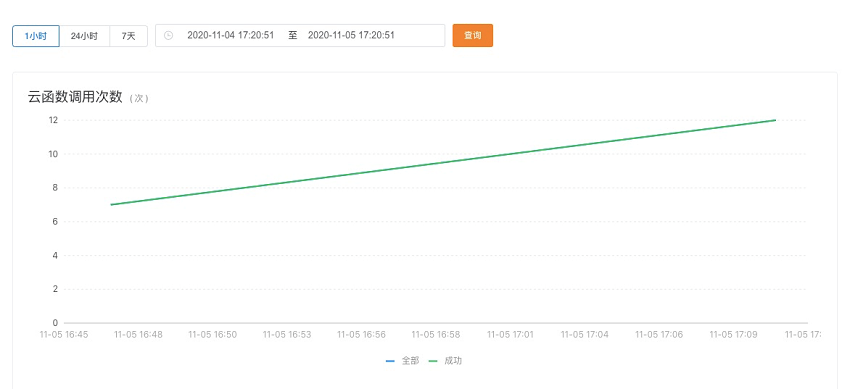Click the 11-05 17:01 x-axis label
The height and width of the screenshot is (389, 850).
point(510,335)
